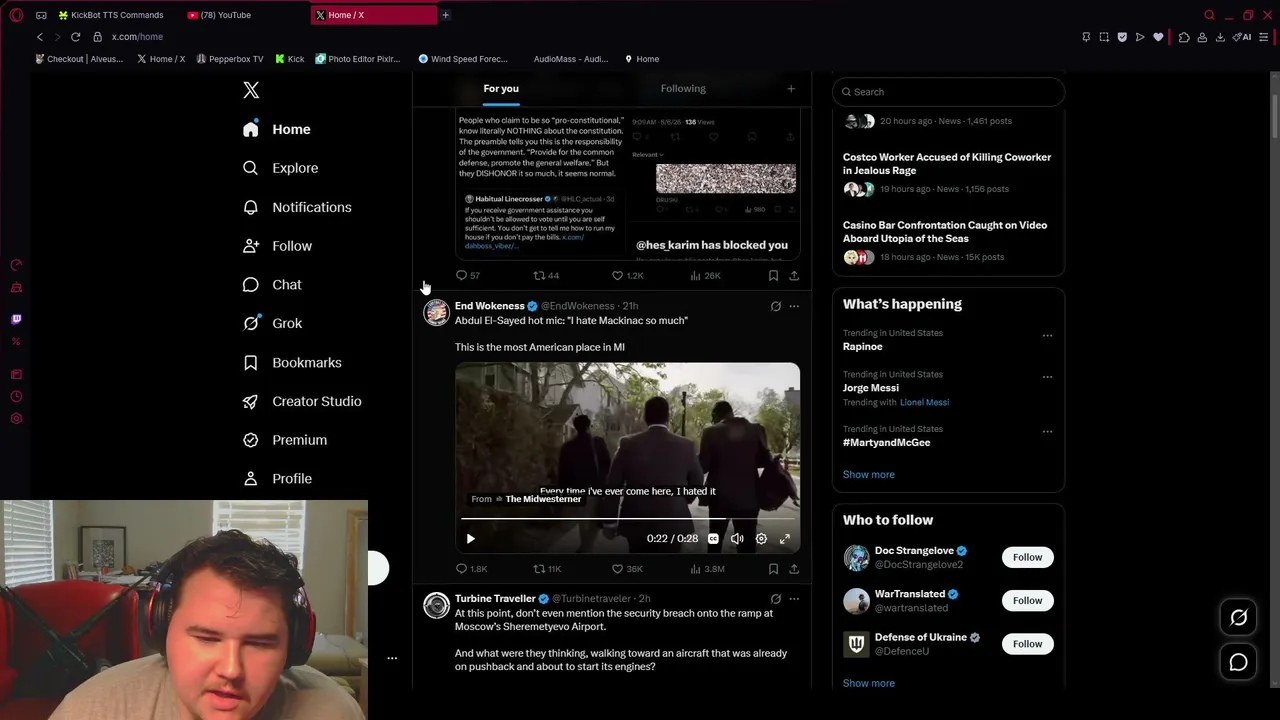Follow WarTranslated account

[1027, 601]
